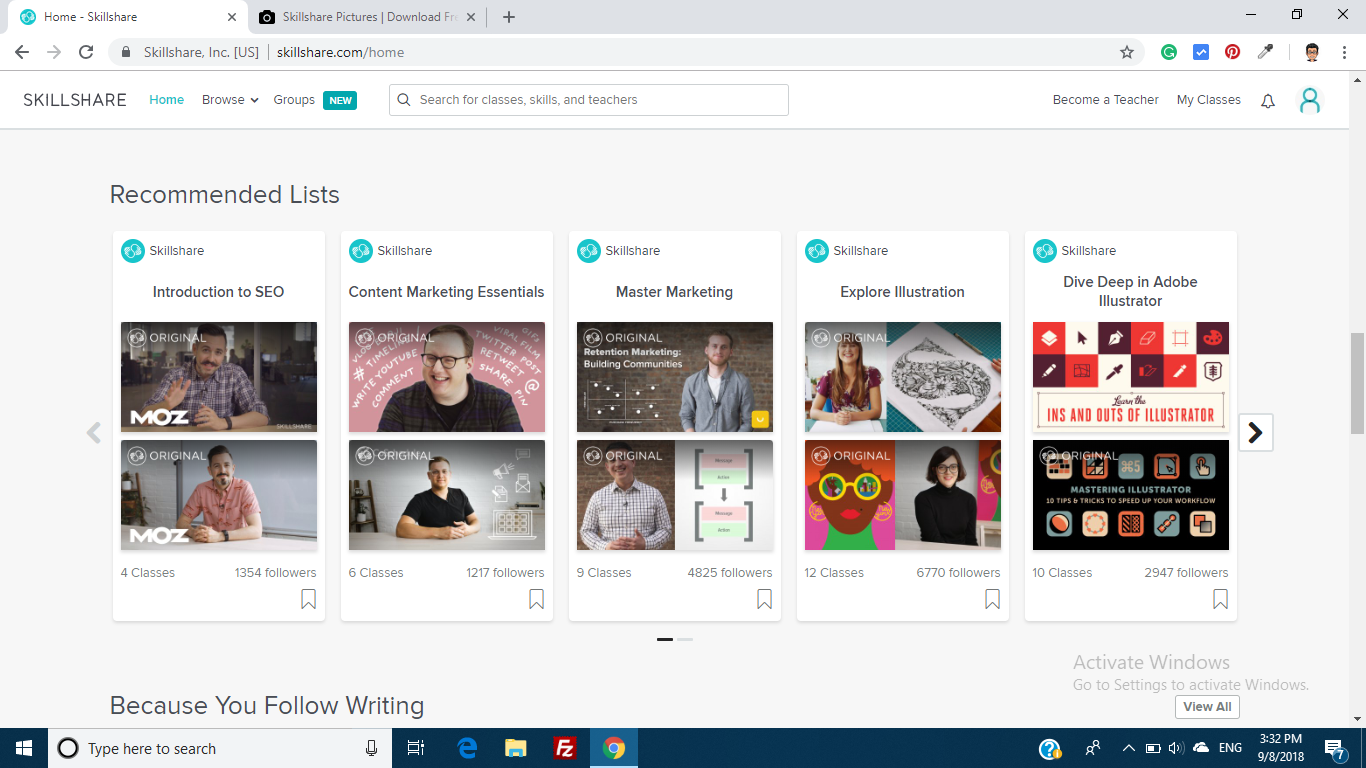Open the notifications bell icon

[1267, 100]
